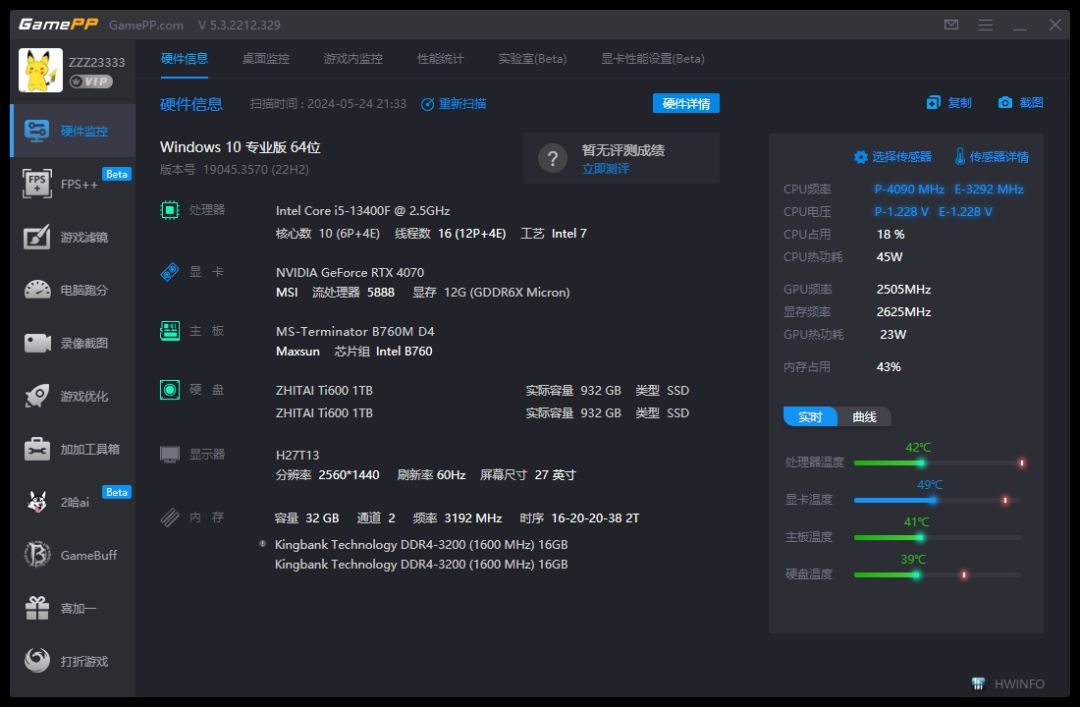Click first Kingbank DDR4-3200 16GB row

coord(422,544)
